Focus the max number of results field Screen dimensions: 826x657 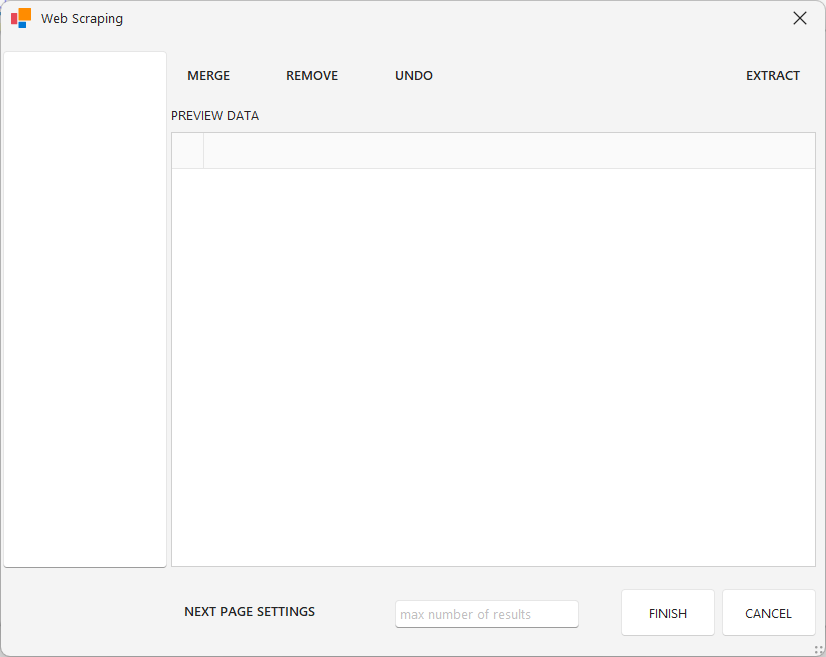486,614
